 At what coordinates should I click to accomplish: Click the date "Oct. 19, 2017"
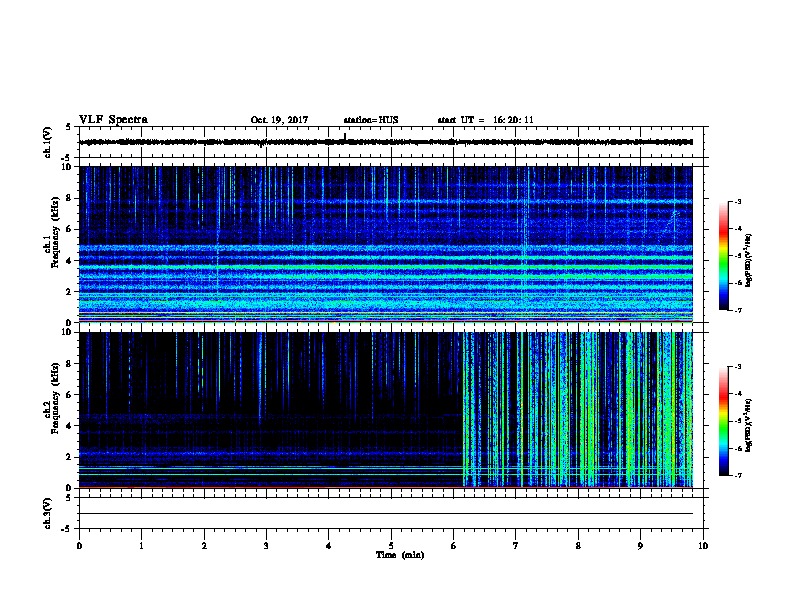tap(279, 120)
